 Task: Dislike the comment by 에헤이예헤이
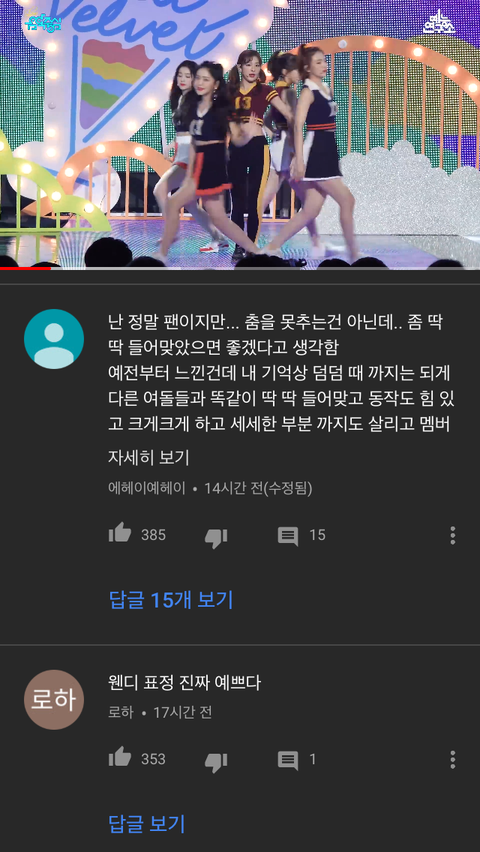point(216,537)
